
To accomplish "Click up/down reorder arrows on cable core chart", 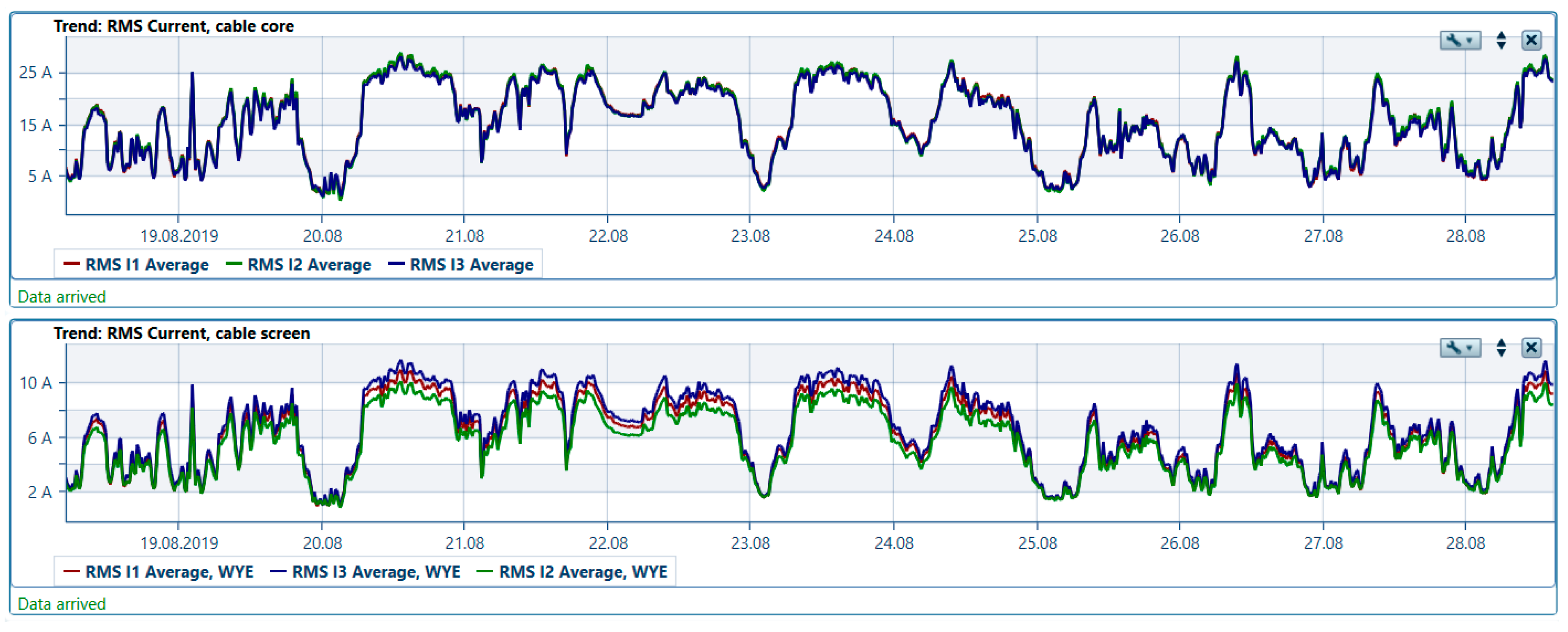I will pos(1501,41).
